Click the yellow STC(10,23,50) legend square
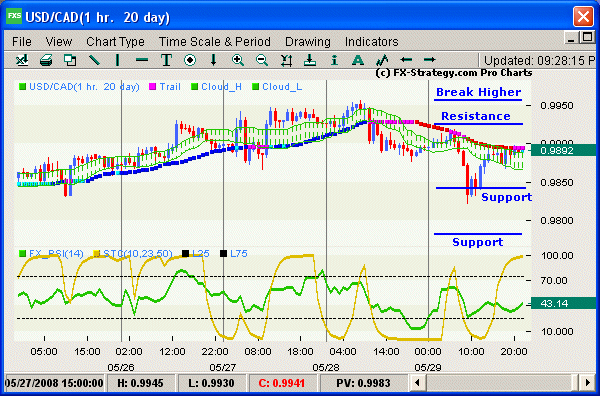The width and height of the screenshot is (600, 396). click(x=96, y=253)
